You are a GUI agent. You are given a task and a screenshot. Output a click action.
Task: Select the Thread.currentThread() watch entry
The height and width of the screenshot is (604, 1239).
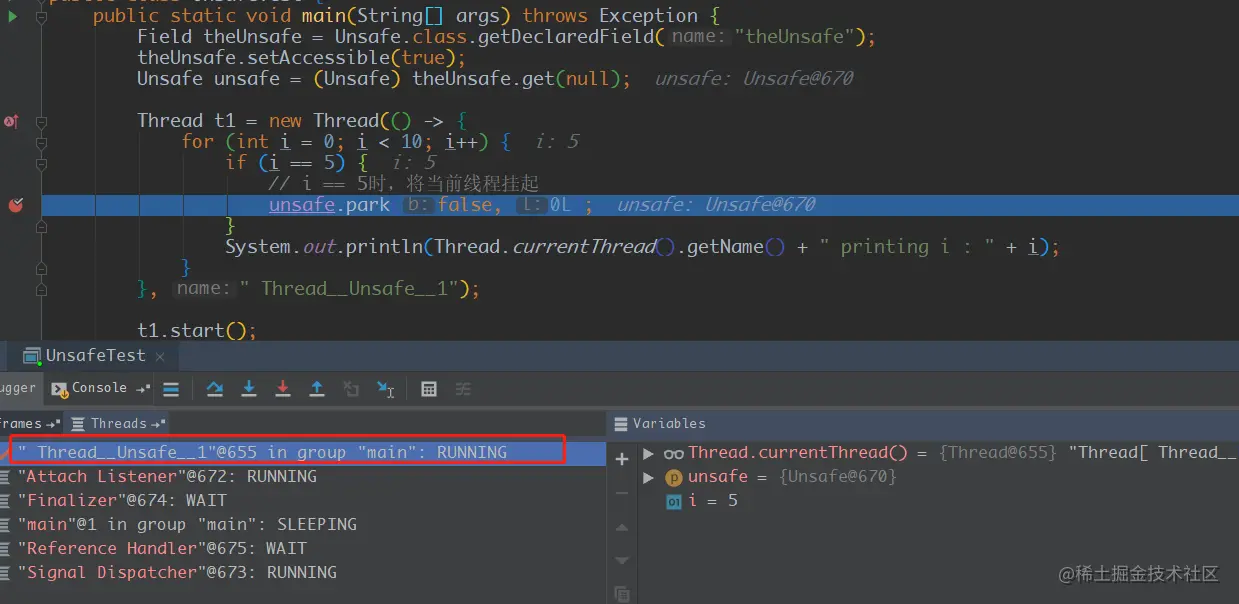[x=938, y=453]
